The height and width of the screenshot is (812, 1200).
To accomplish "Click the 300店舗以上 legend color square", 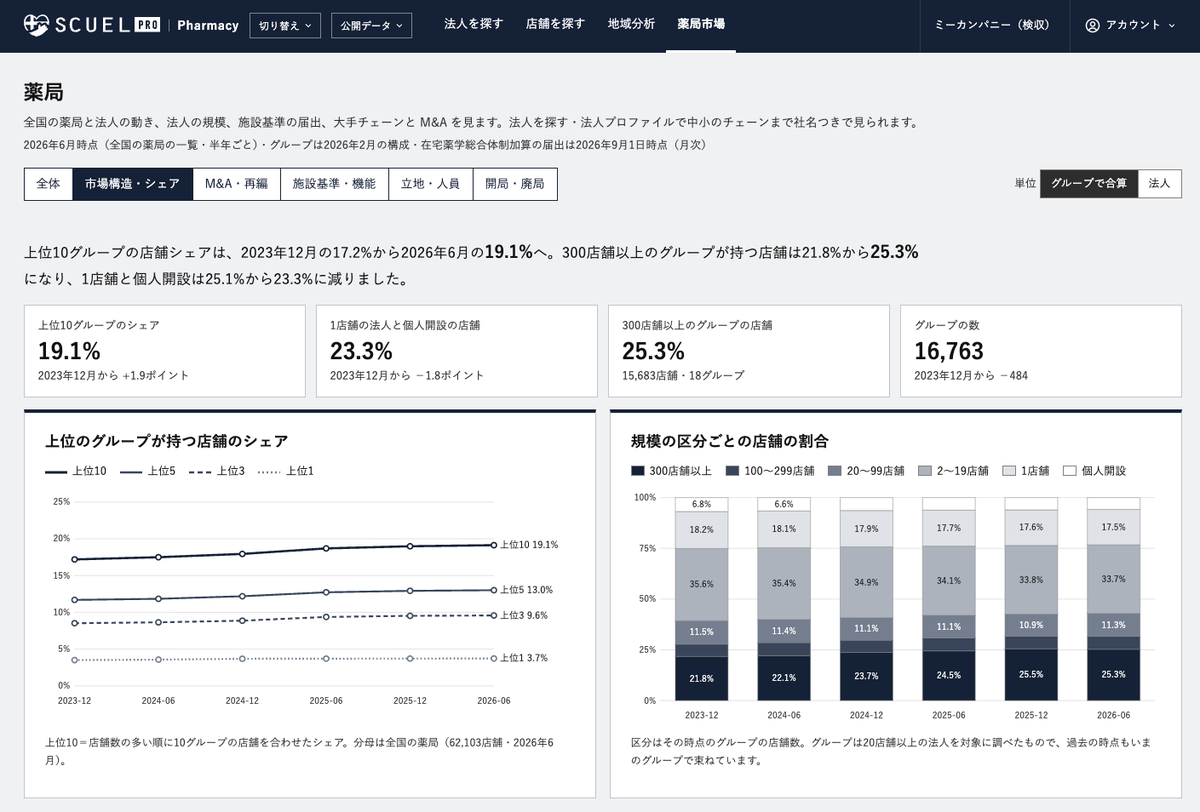I will pos(638,470).
